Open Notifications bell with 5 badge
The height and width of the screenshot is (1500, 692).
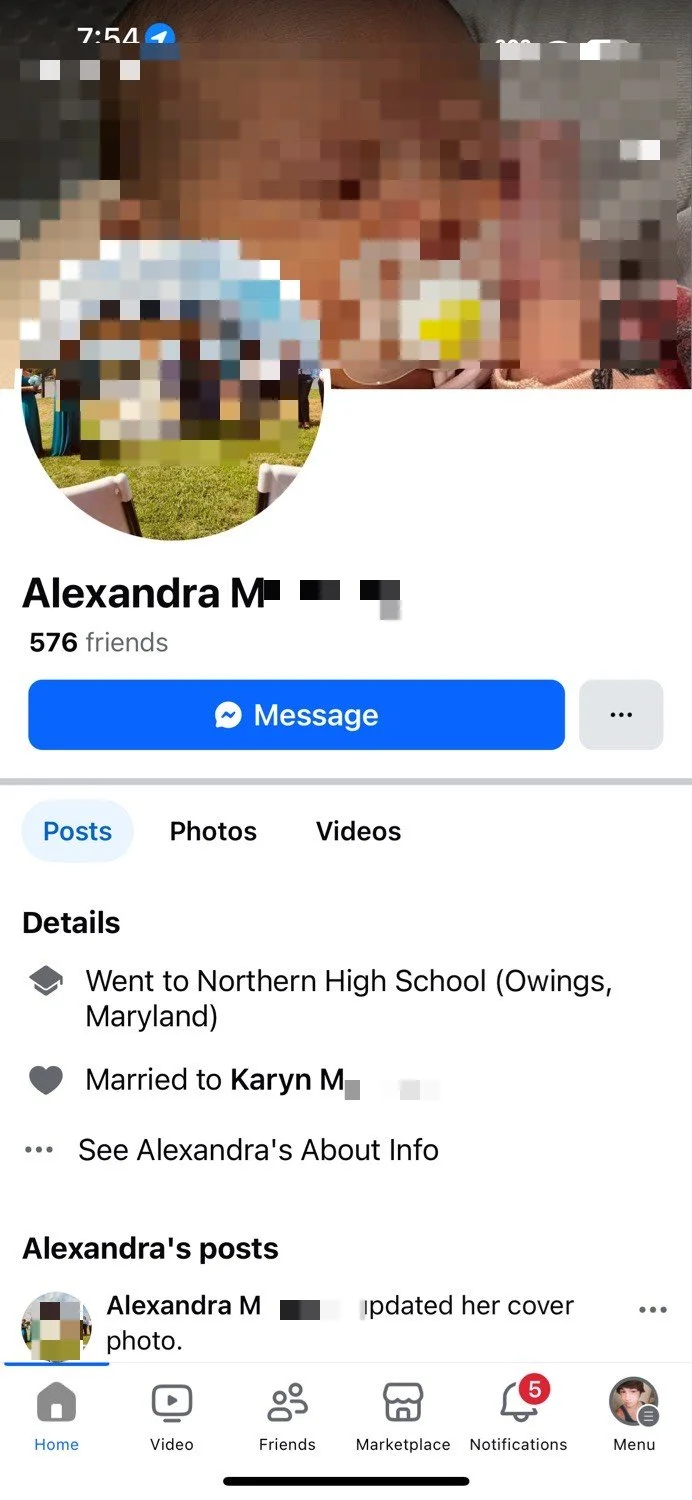click(520, 1400)
